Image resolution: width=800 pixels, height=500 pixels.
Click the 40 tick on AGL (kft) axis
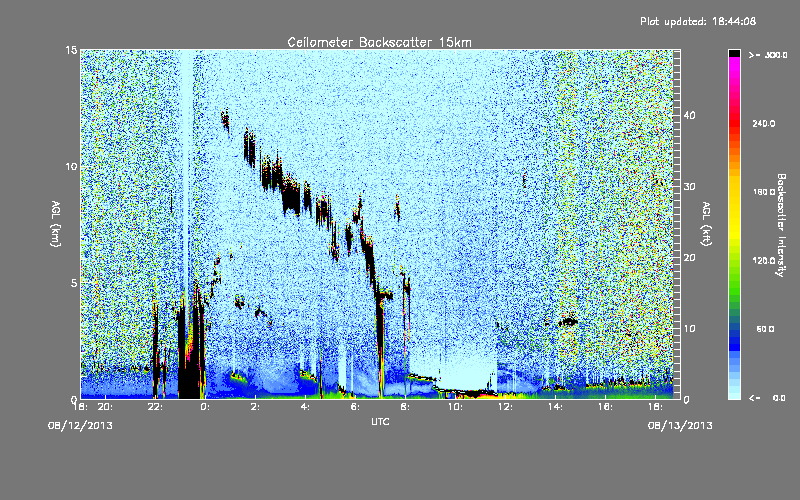point(689,115)
